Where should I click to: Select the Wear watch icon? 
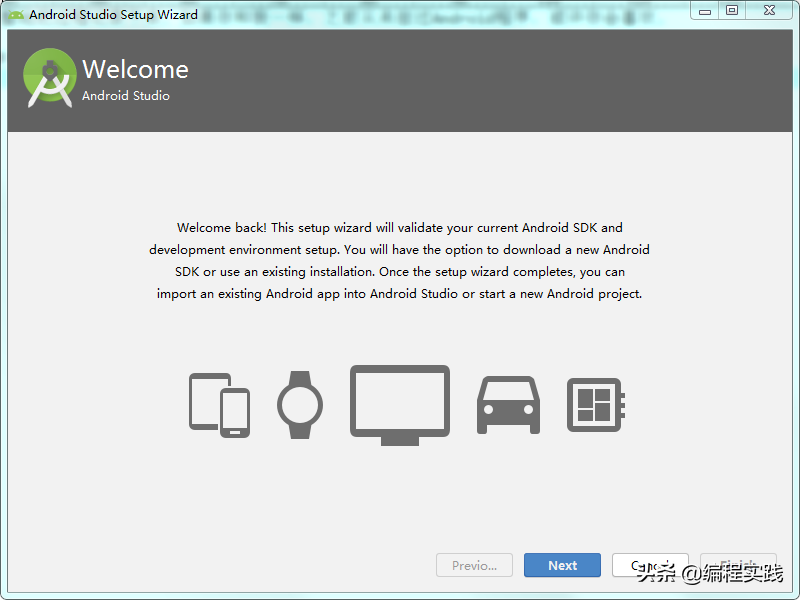300,405
